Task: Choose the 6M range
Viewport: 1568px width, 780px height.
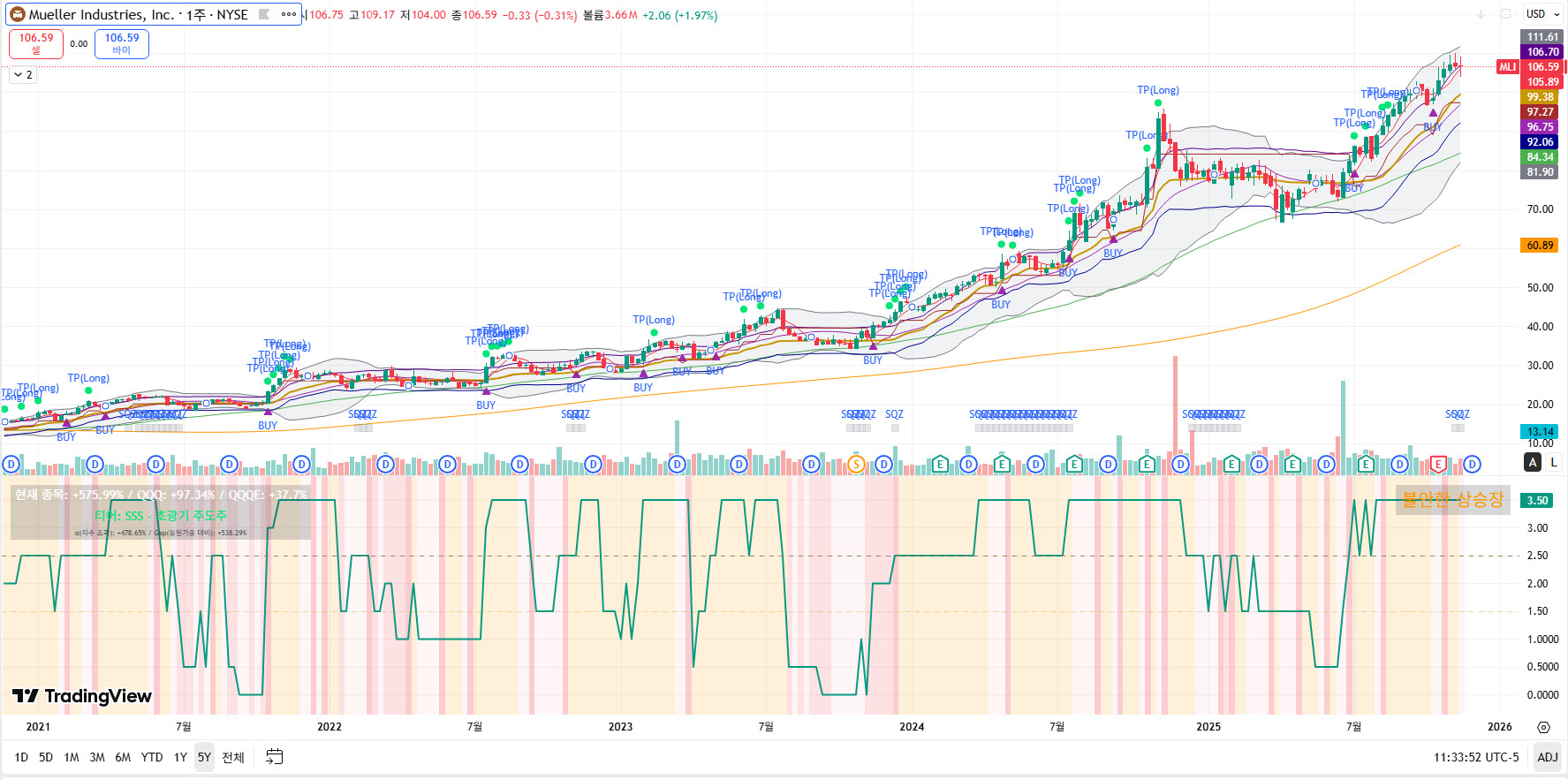Action: pyautogui.click(x=123, y=757)
